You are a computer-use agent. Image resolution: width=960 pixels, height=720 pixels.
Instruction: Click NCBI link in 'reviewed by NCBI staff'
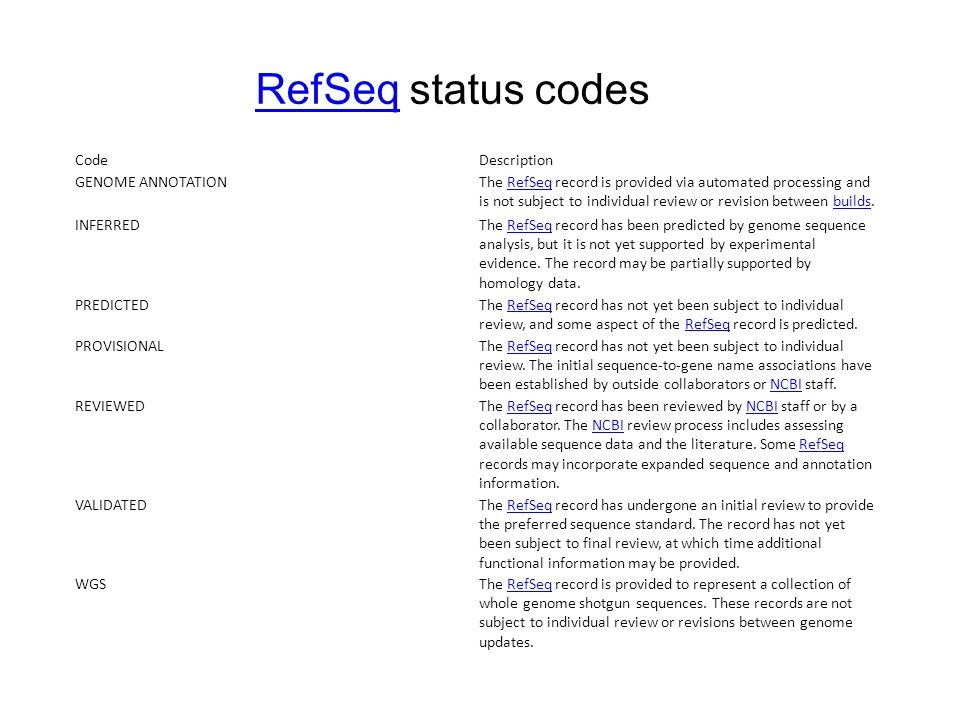[762, 406]
